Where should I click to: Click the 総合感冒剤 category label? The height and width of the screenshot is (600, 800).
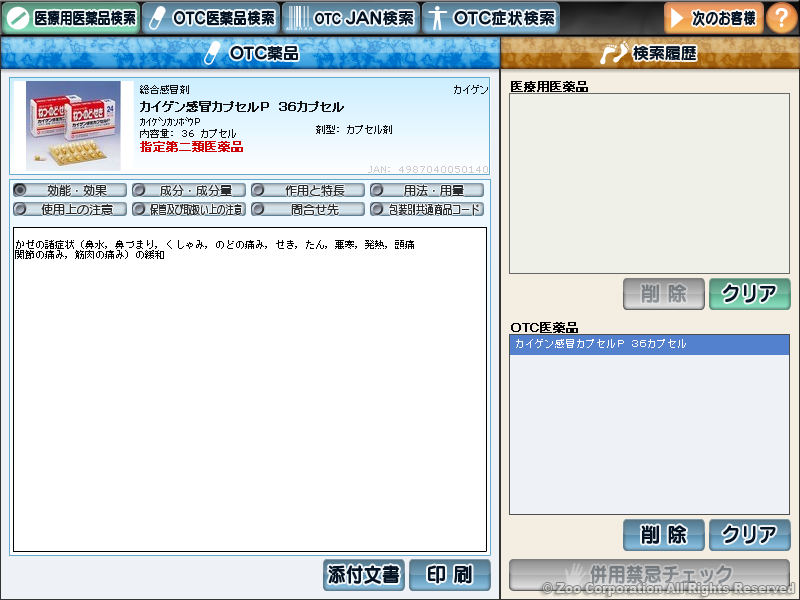(164, 90)
